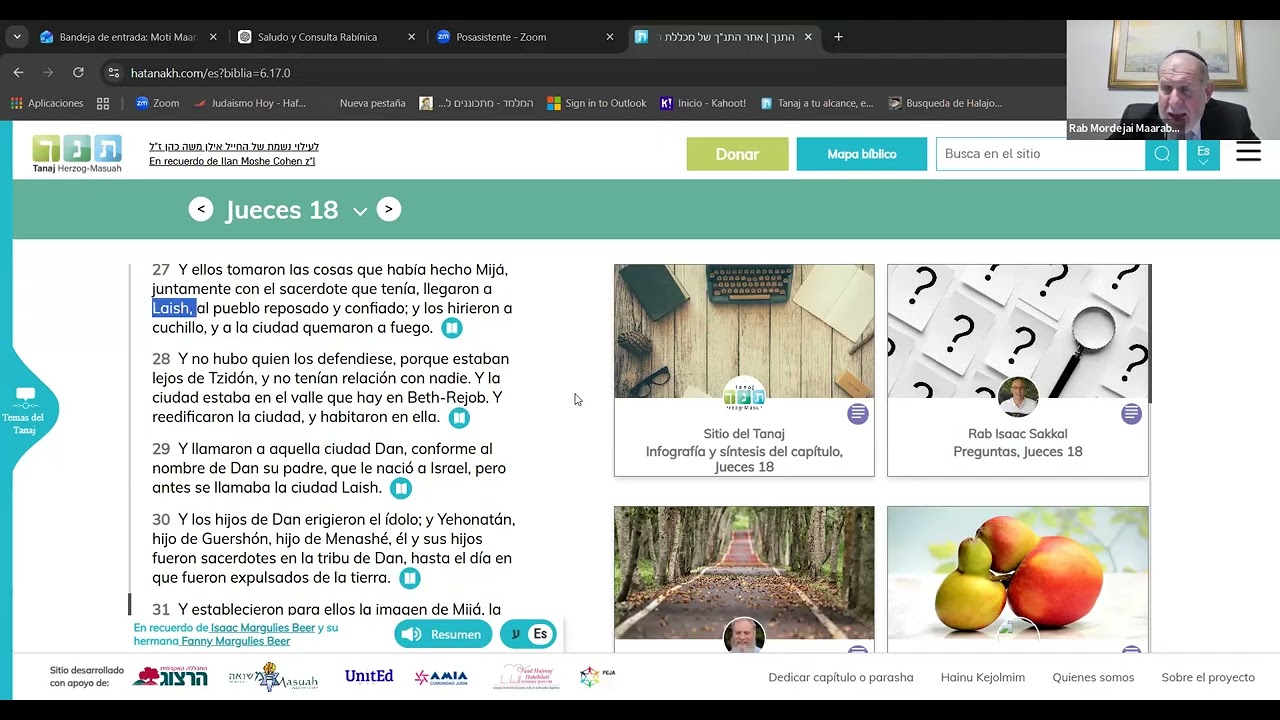1280x720 pixels.
Task: Click the search magnifier icon next to search box
Action: coord(1162,154)
